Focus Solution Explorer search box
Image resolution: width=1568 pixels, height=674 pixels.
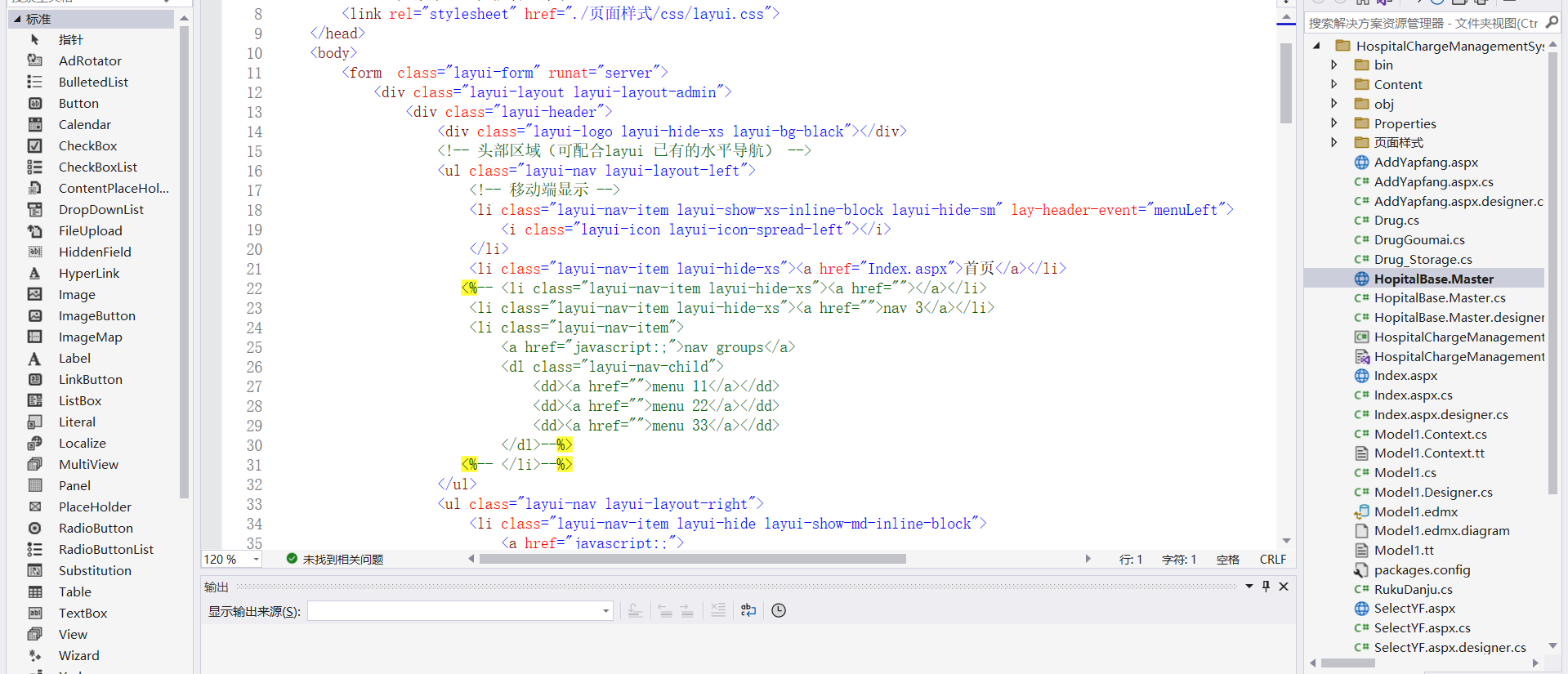point(1423,23)
